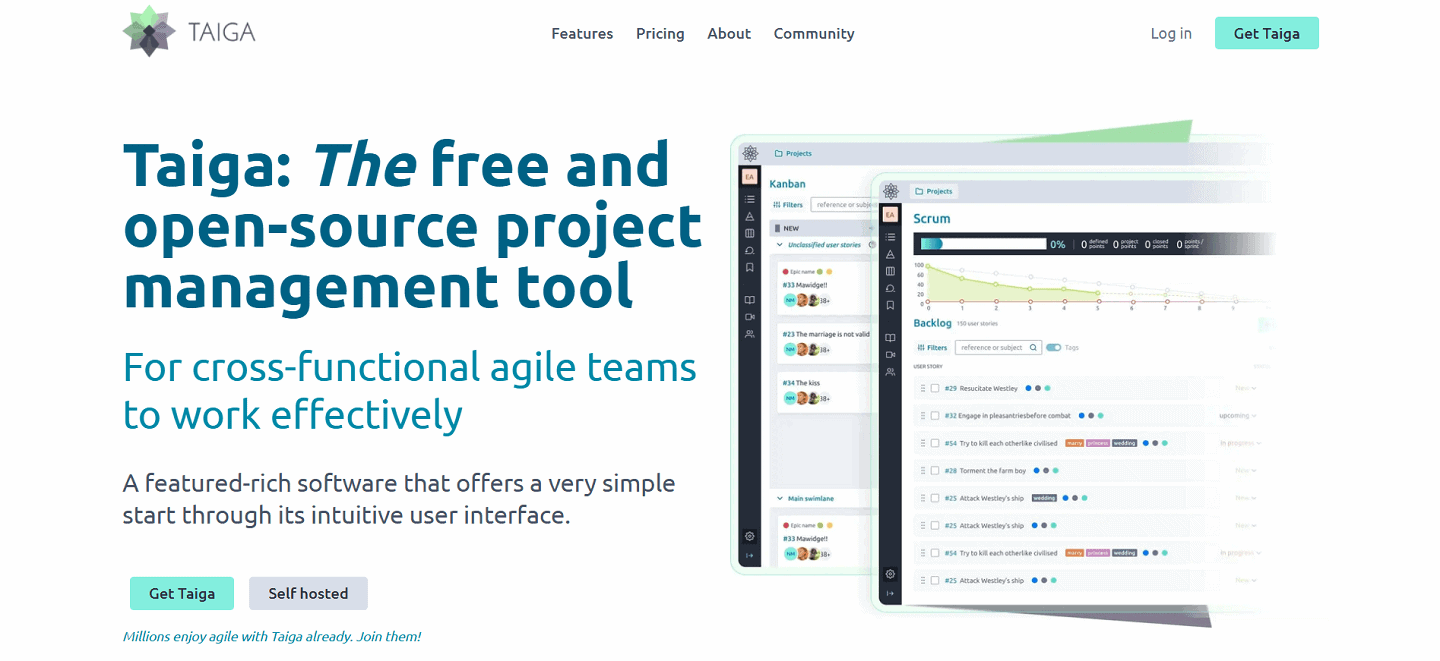Check the checkbox for story #29 Resuscitate Westley

(x=934, y=388)
